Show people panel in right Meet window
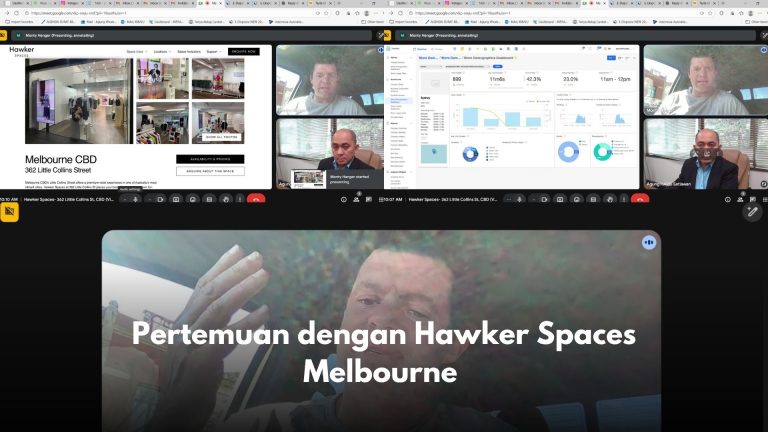The width and height of the screenshot is (768, 432). click(740, 199)
